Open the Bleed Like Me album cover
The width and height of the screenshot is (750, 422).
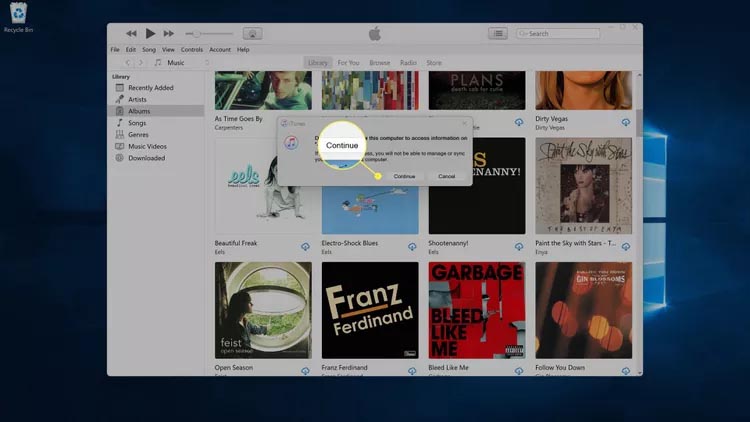(477, 310)
